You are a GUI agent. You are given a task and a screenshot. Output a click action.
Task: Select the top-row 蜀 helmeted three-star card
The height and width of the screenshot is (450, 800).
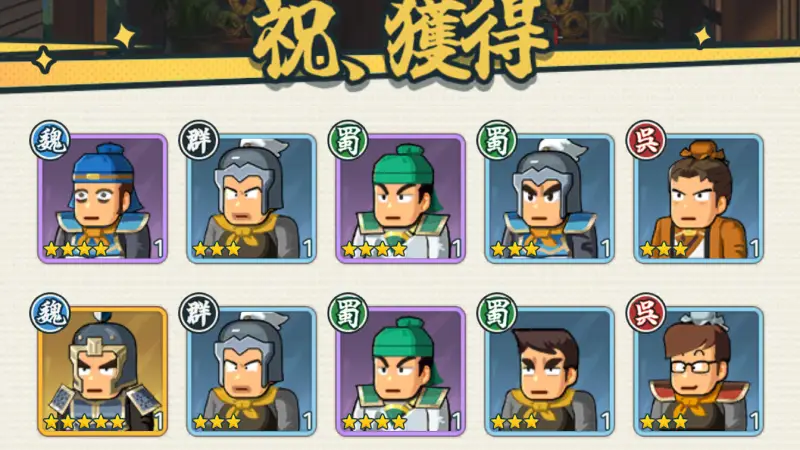pyautogui.click(x=549, y=198)
